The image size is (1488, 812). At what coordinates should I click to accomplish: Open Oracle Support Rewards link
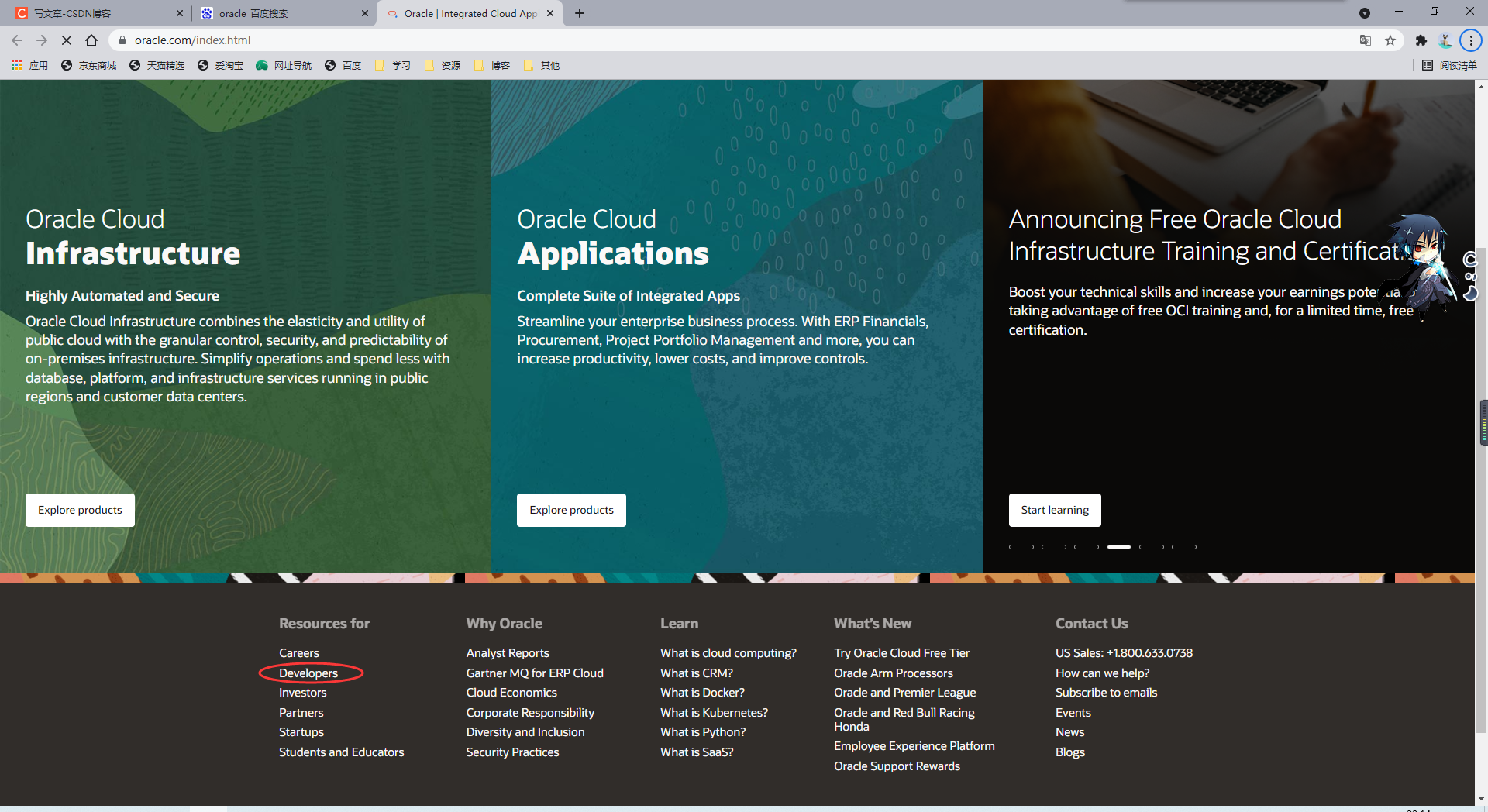tap(897, 766)
